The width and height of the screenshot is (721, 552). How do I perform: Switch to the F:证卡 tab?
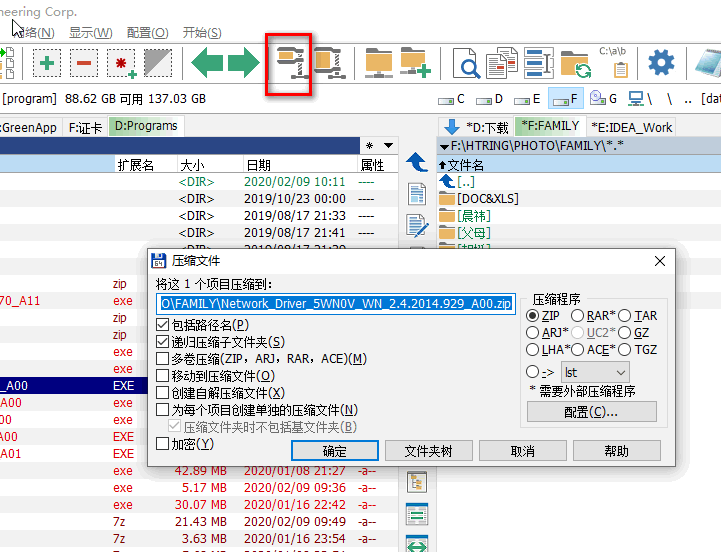[x=85, y=127]
